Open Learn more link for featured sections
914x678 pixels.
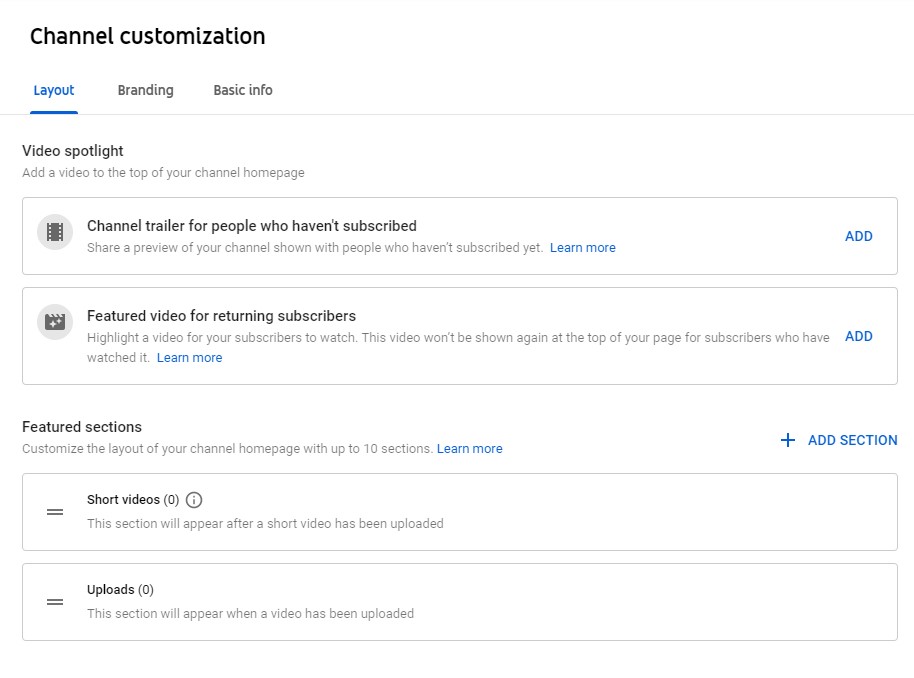[x=469, y=449]
